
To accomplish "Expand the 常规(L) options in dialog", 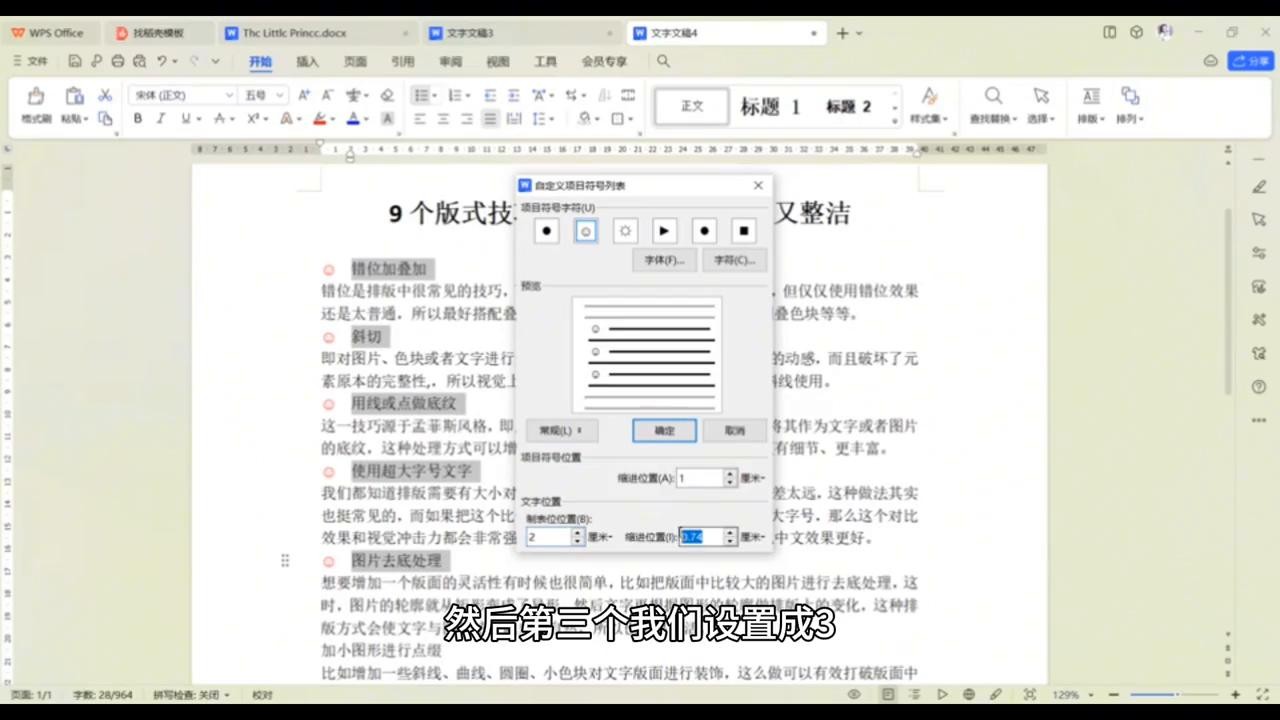I will (562, 430).
